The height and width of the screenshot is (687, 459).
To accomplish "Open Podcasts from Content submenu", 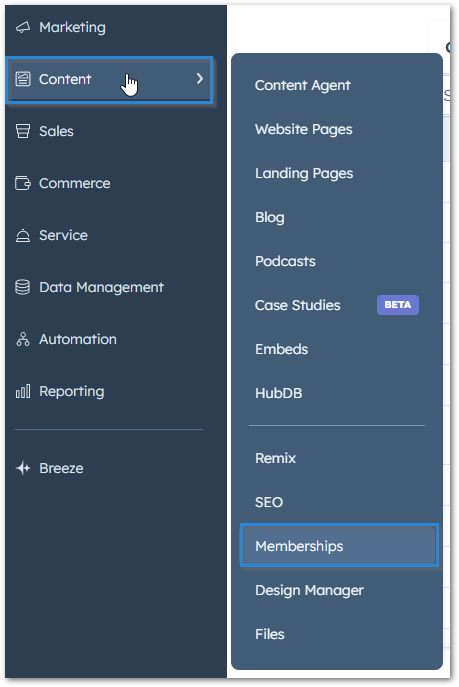I will tap(285, 261).
